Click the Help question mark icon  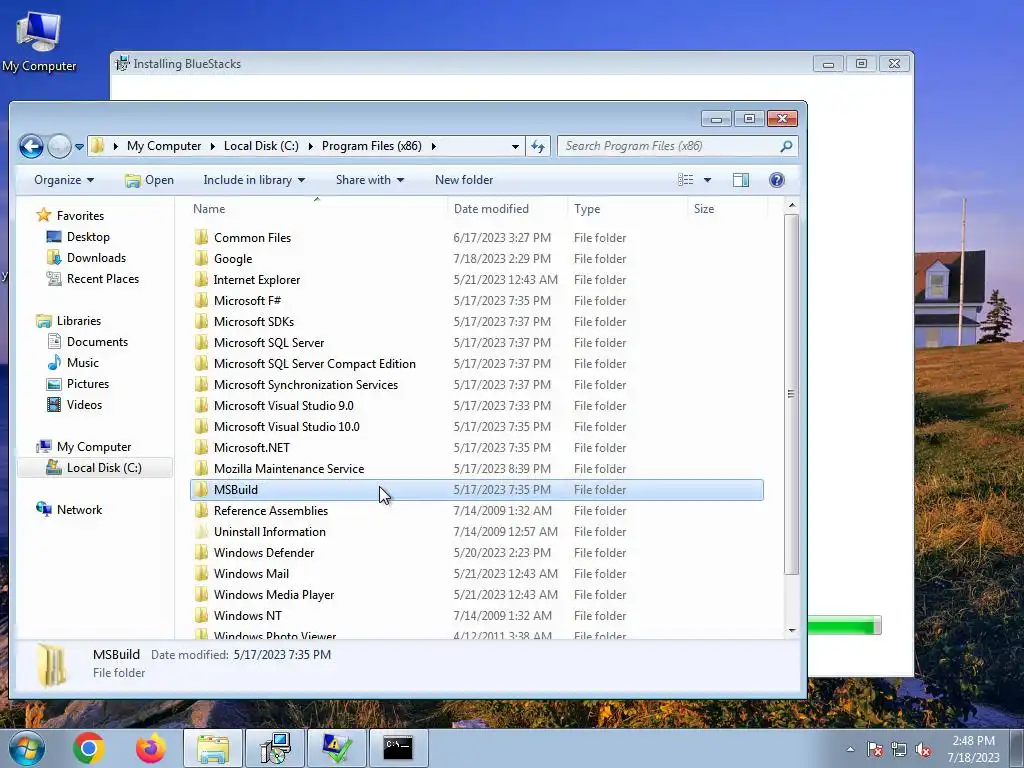776,180
